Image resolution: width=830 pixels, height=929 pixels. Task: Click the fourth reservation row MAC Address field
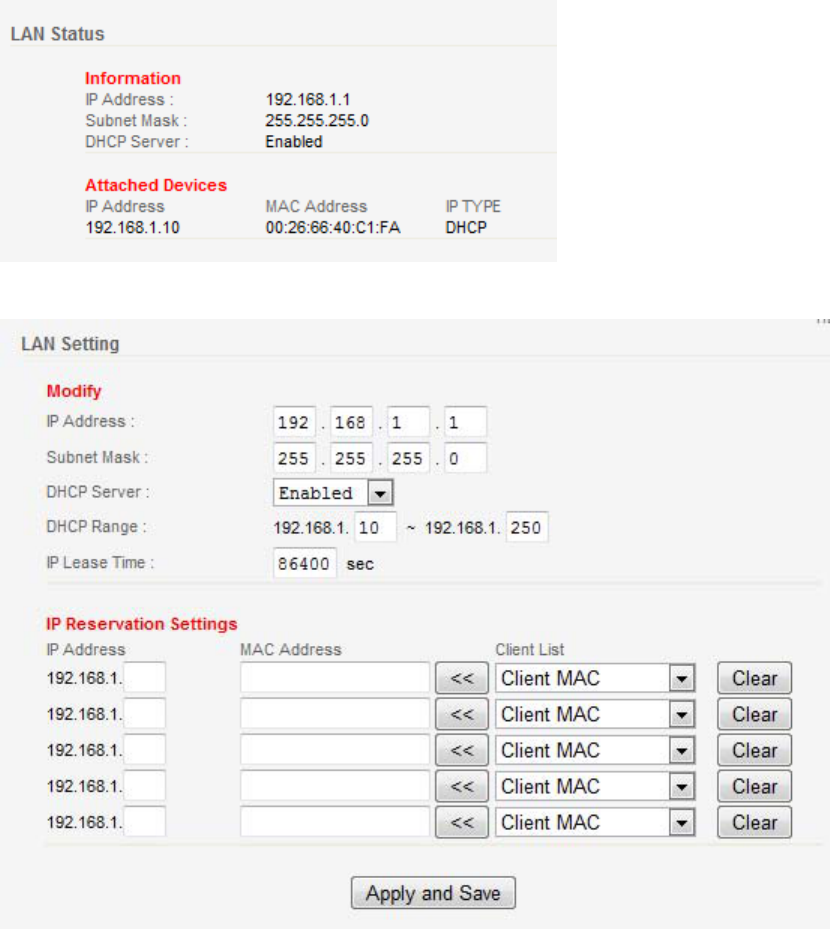click(335, 786)
